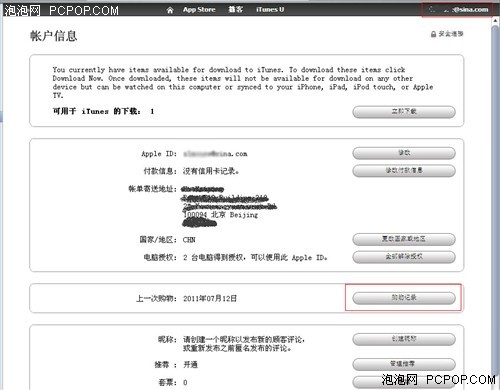Click the CHN country value
The height and width of the screenshot is (390, 500).
(189, 240)
